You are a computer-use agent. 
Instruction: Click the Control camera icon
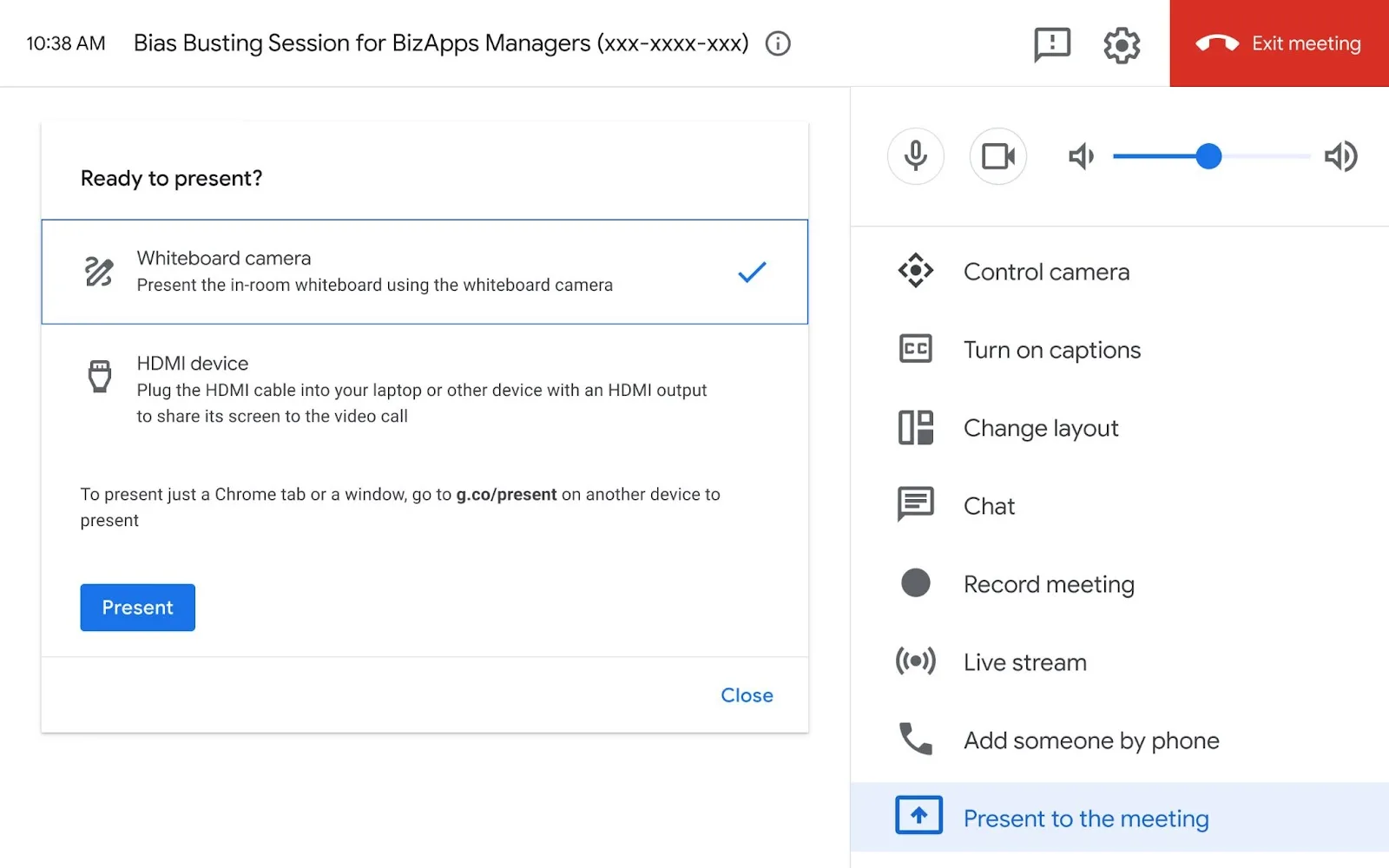915,271
